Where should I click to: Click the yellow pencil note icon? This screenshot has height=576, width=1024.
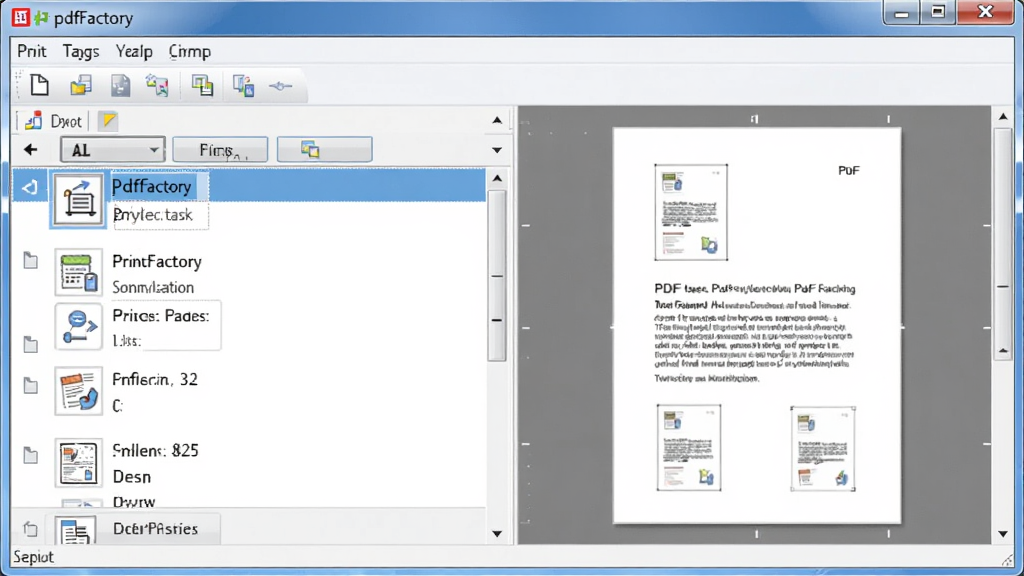pyautogui.click(x=108, y=121)
